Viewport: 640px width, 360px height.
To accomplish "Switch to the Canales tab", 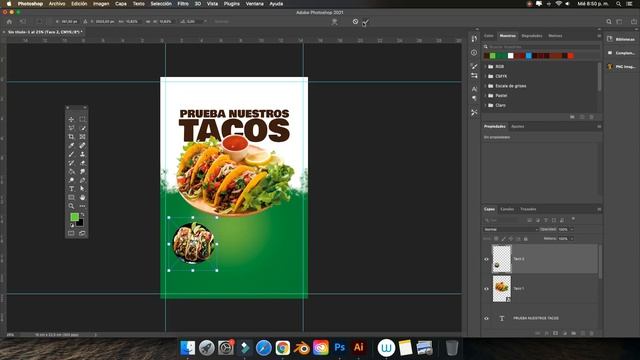I will coord(507,209).
